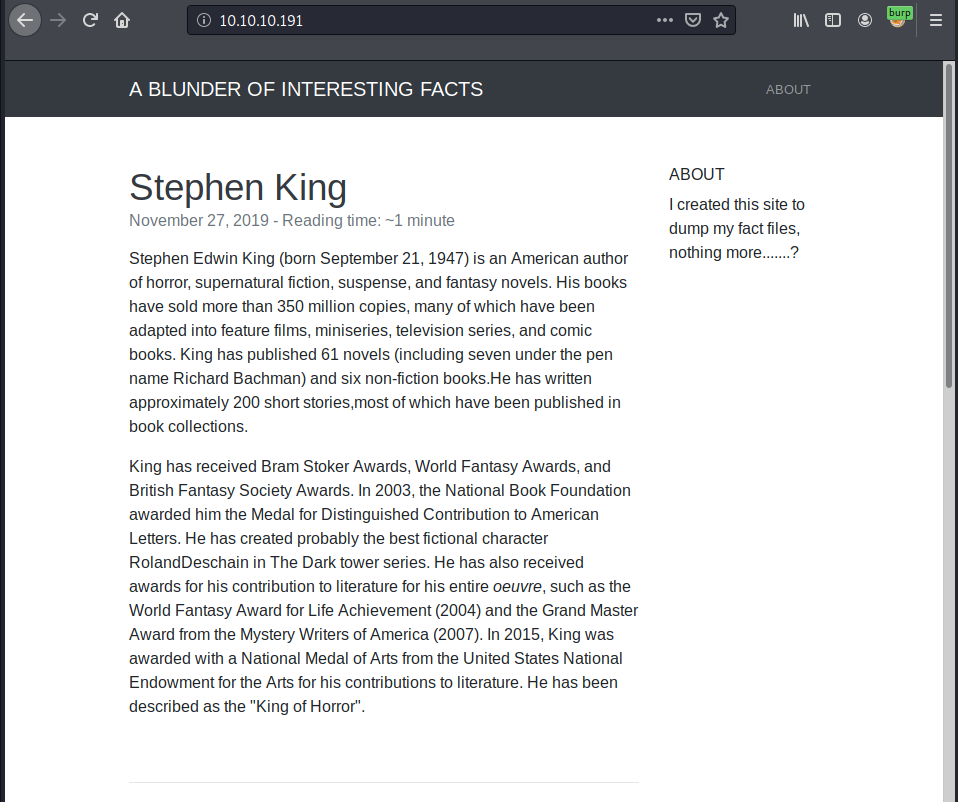Image resolution: width=958 pixels, height=802 pixels.
Task: Toggle the sidebar view icon
Action: point(833,20)
